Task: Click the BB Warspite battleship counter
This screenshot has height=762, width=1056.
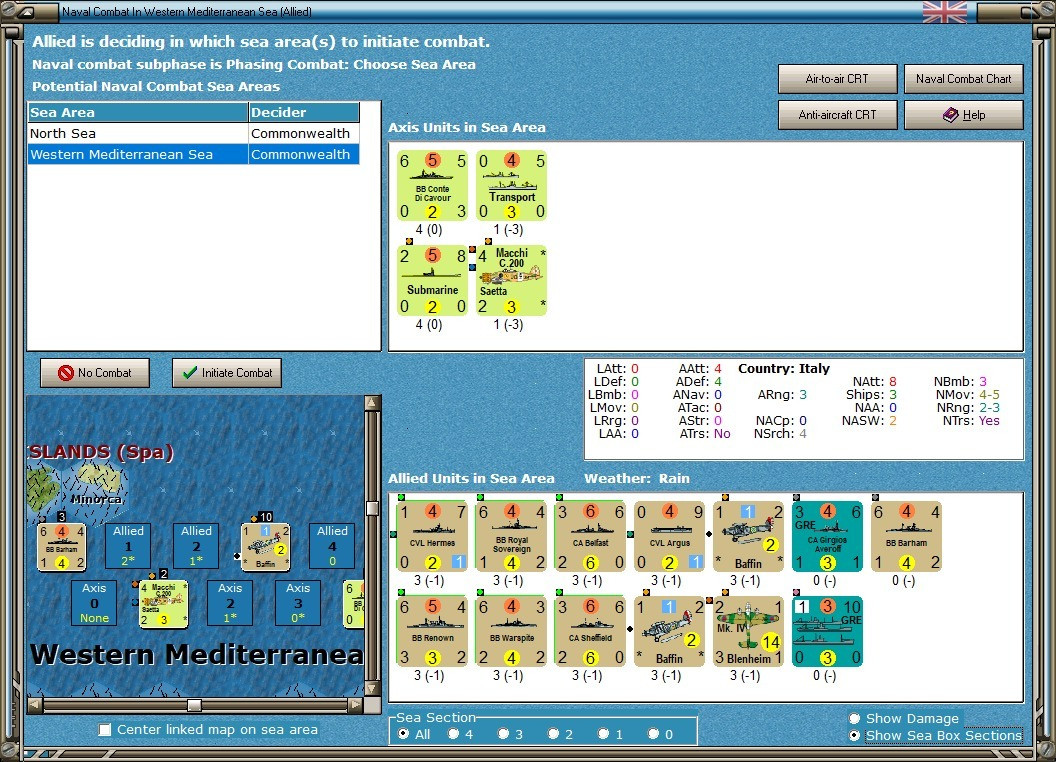Action: pyautogui.click(x=511, y=631)
